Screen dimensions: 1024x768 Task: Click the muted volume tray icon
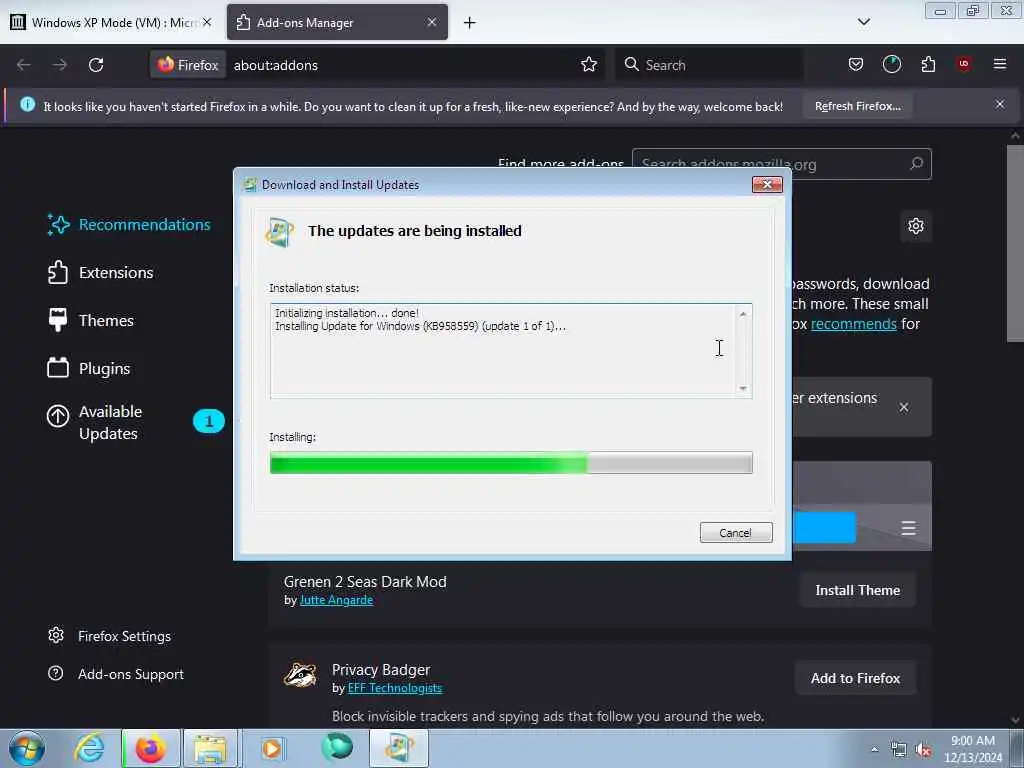[x=923, y=750]
